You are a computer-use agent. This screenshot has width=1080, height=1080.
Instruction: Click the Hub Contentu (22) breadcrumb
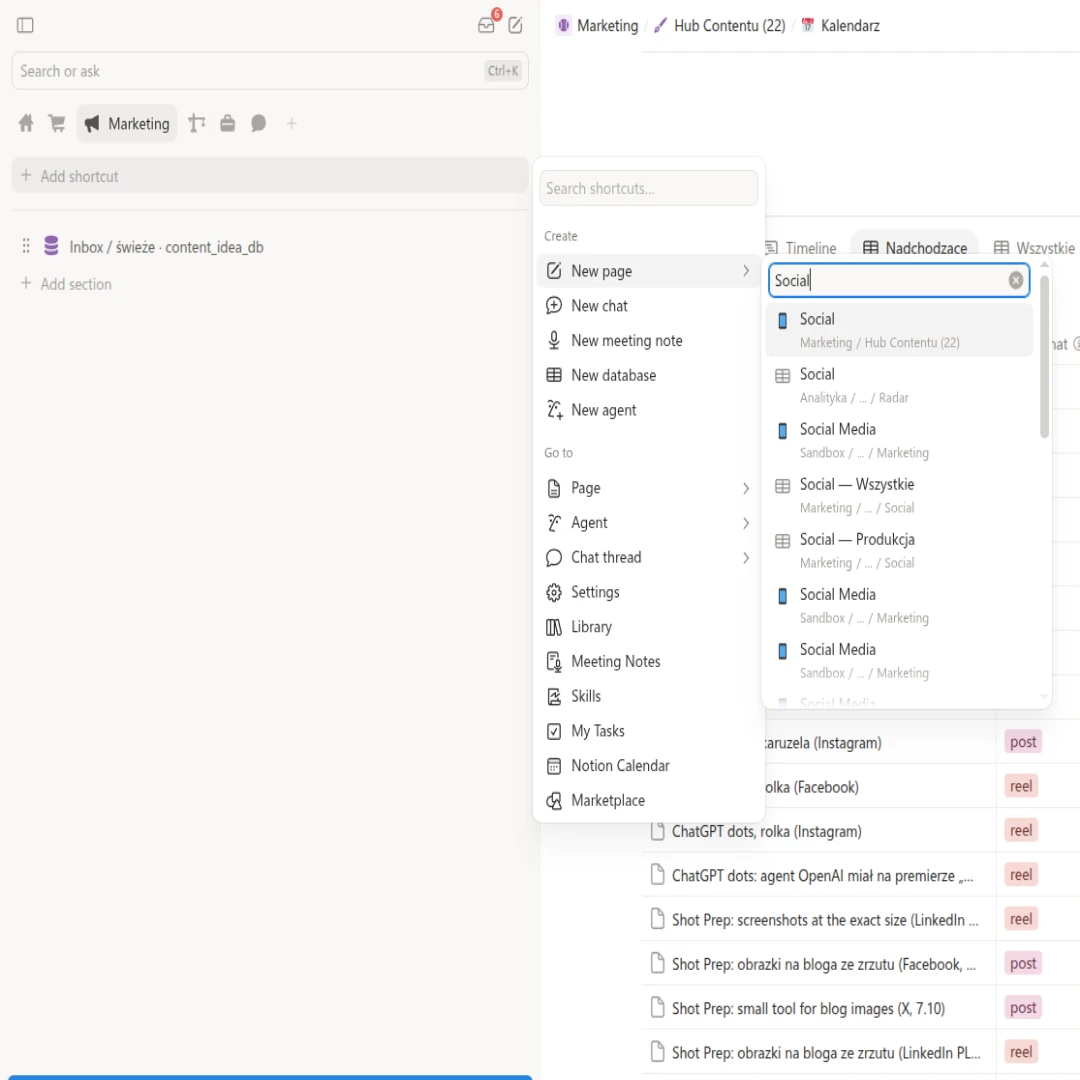click(720, 25)
